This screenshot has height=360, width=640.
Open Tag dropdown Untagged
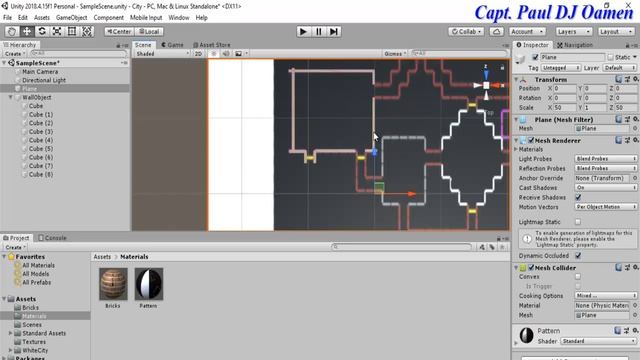tap(560, 68)
